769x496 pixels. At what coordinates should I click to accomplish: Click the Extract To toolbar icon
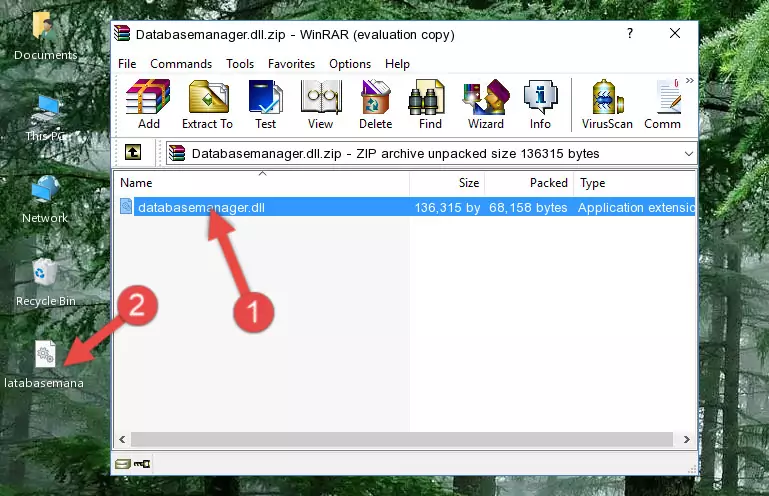tap(207, 104)
